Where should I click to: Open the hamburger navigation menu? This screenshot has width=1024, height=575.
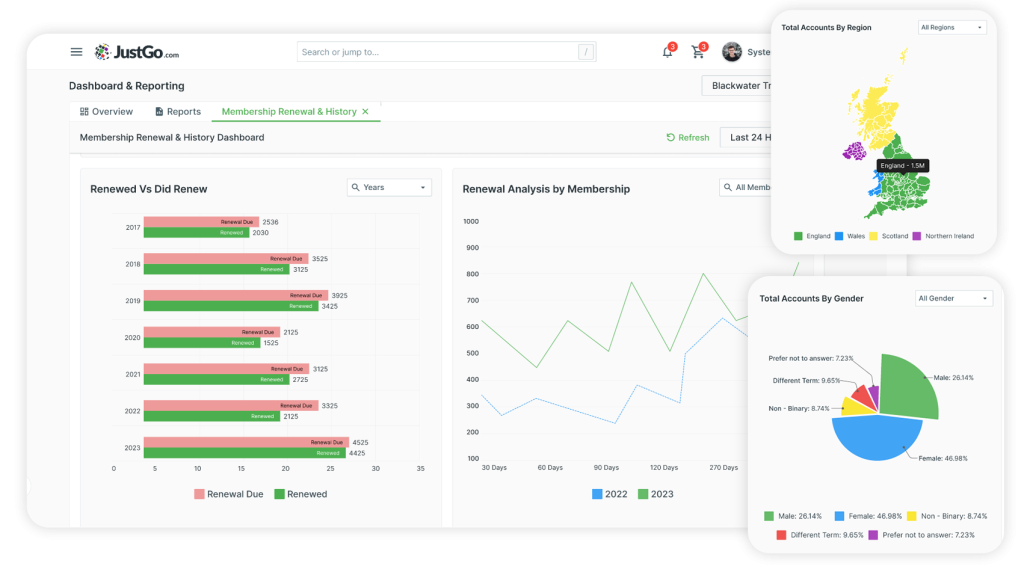[76, 52]
